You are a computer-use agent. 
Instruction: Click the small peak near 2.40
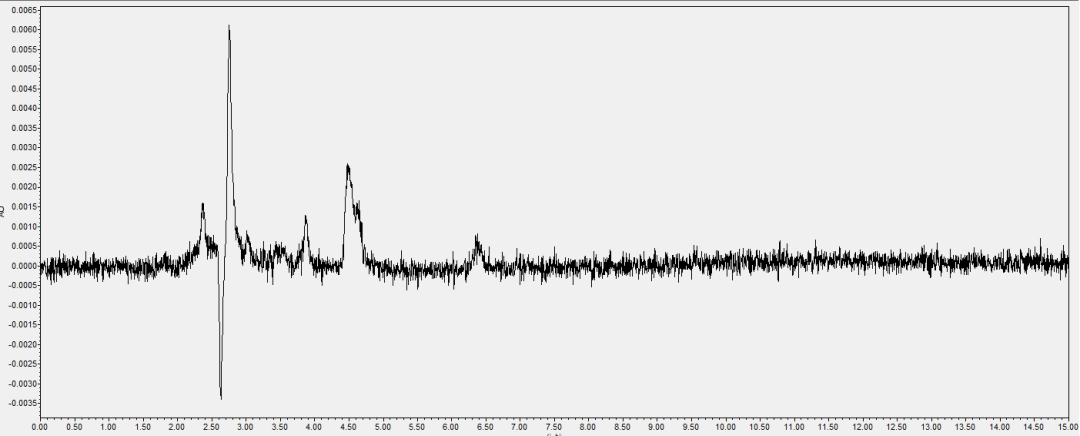tap(202, 205)
